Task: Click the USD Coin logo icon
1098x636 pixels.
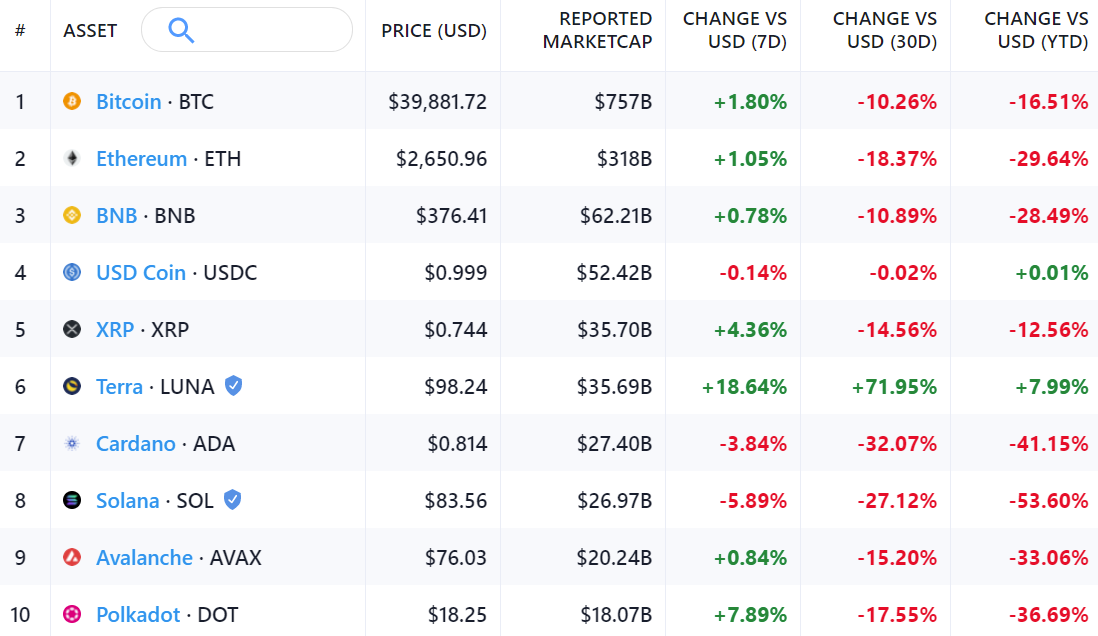Action: pos(72,272)
